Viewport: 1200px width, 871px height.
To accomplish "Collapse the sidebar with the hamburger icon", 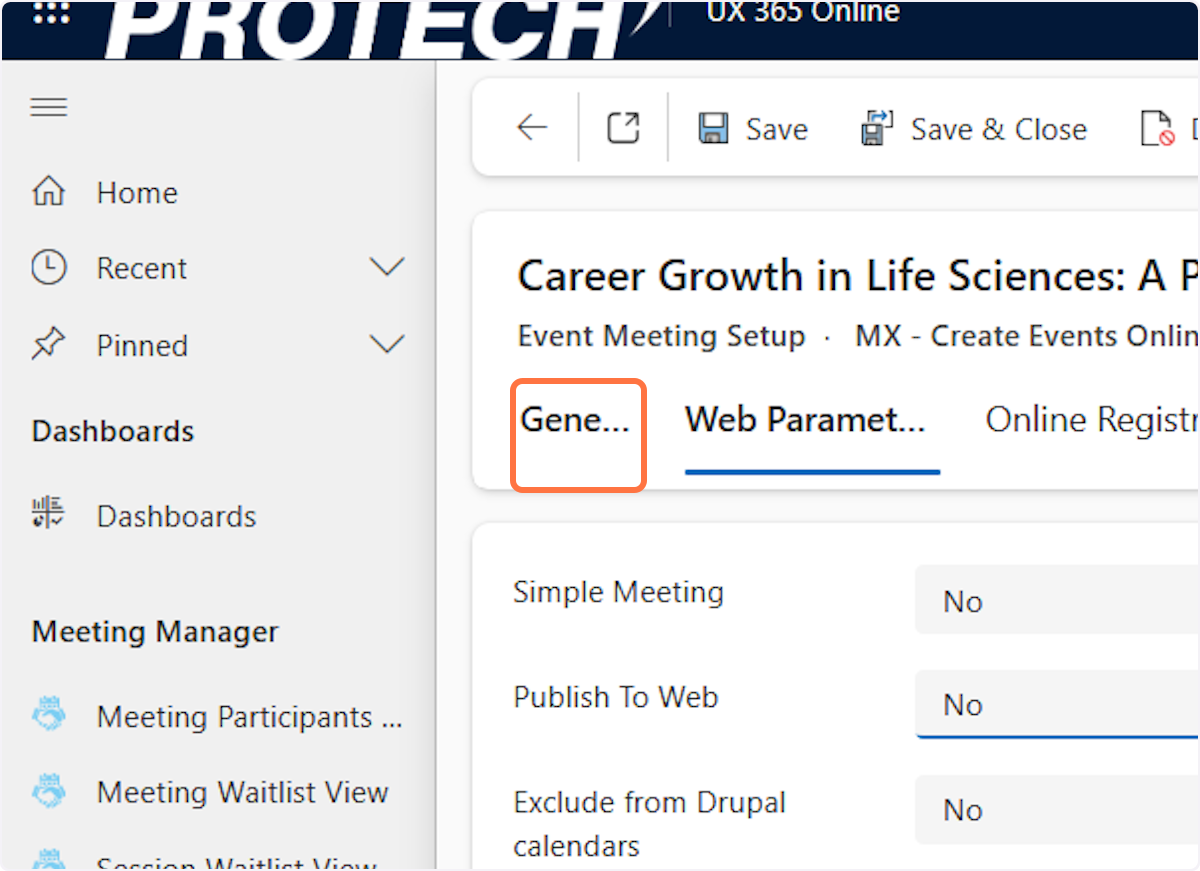I will 49,107.
